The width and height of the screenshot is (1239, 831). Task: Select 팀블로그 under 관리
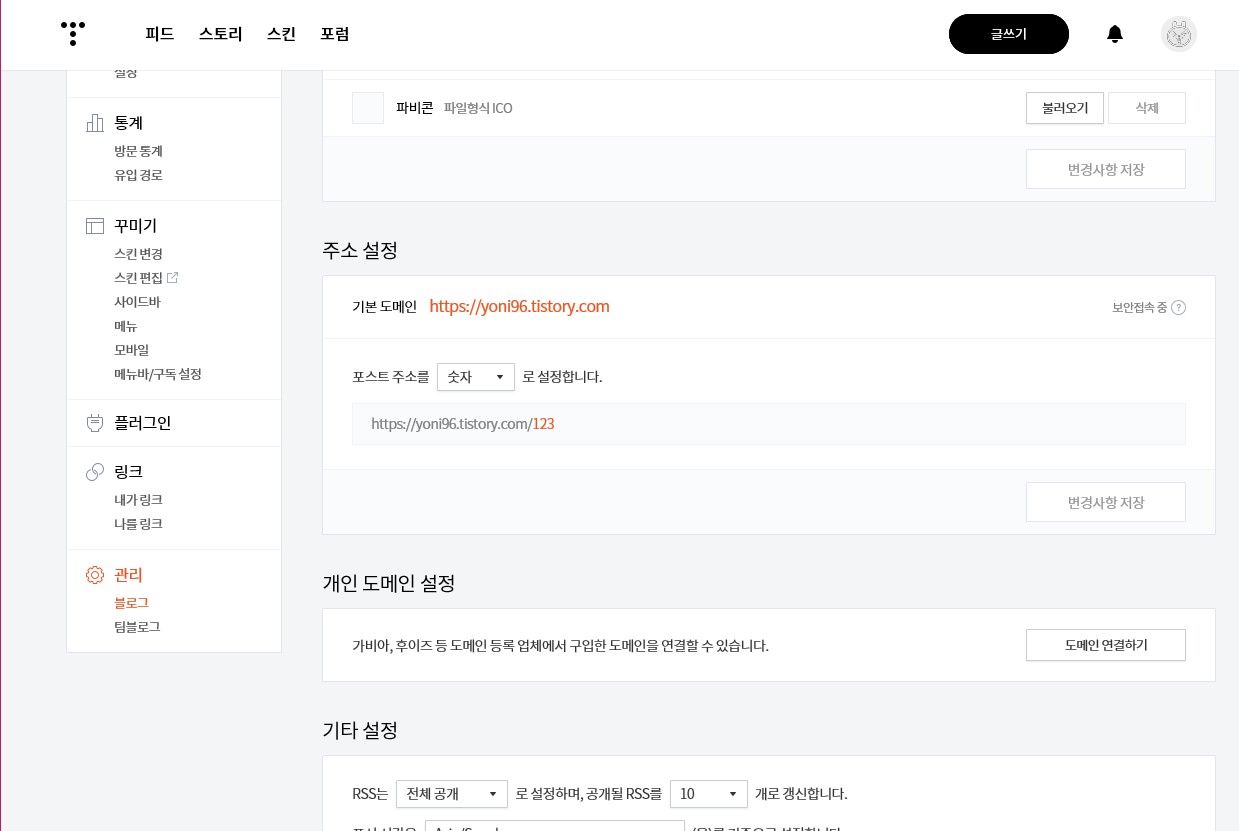click(x=138, y=627)
